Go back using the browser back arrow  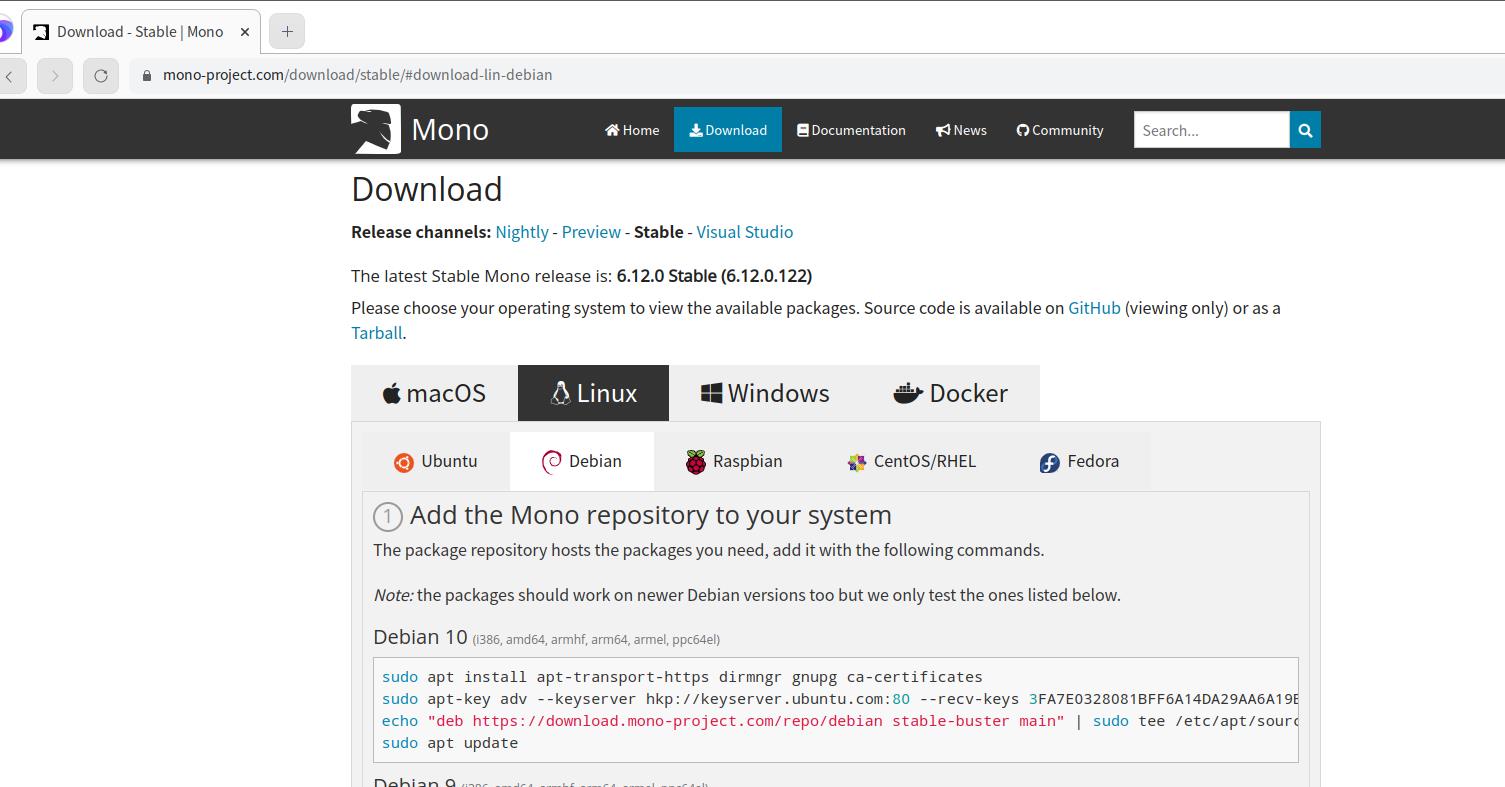(10, 76)
